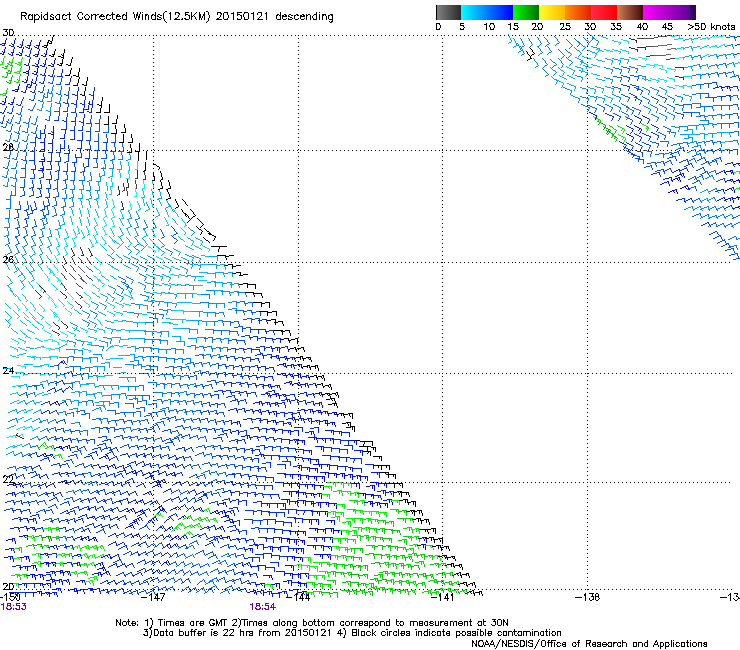Click the orange 25-30 knots legend segment

pos(578,12)
